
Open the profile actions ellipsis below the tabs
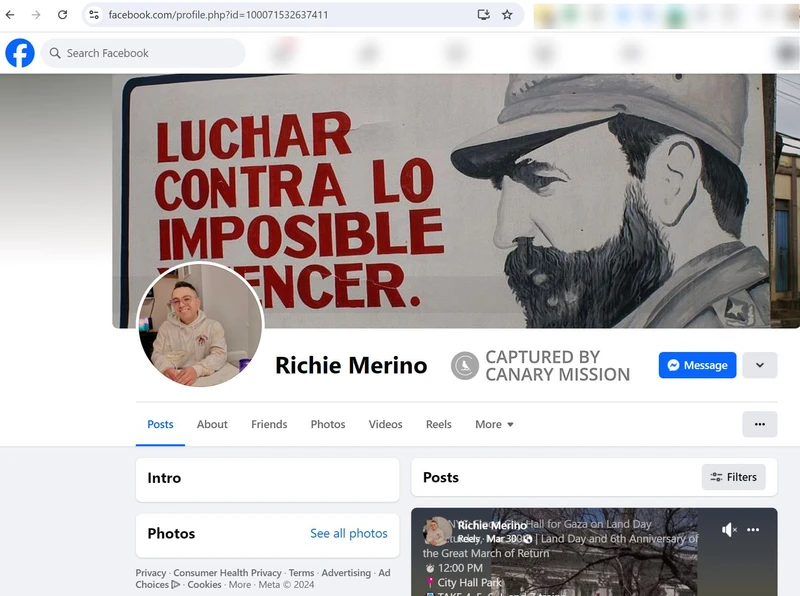click(760, 424)
